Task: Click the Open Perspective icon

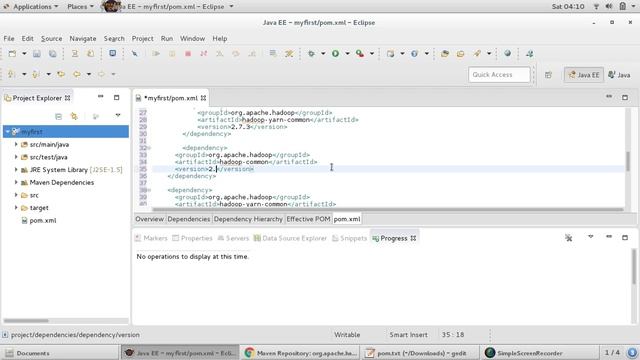Action: coord(548,75)
